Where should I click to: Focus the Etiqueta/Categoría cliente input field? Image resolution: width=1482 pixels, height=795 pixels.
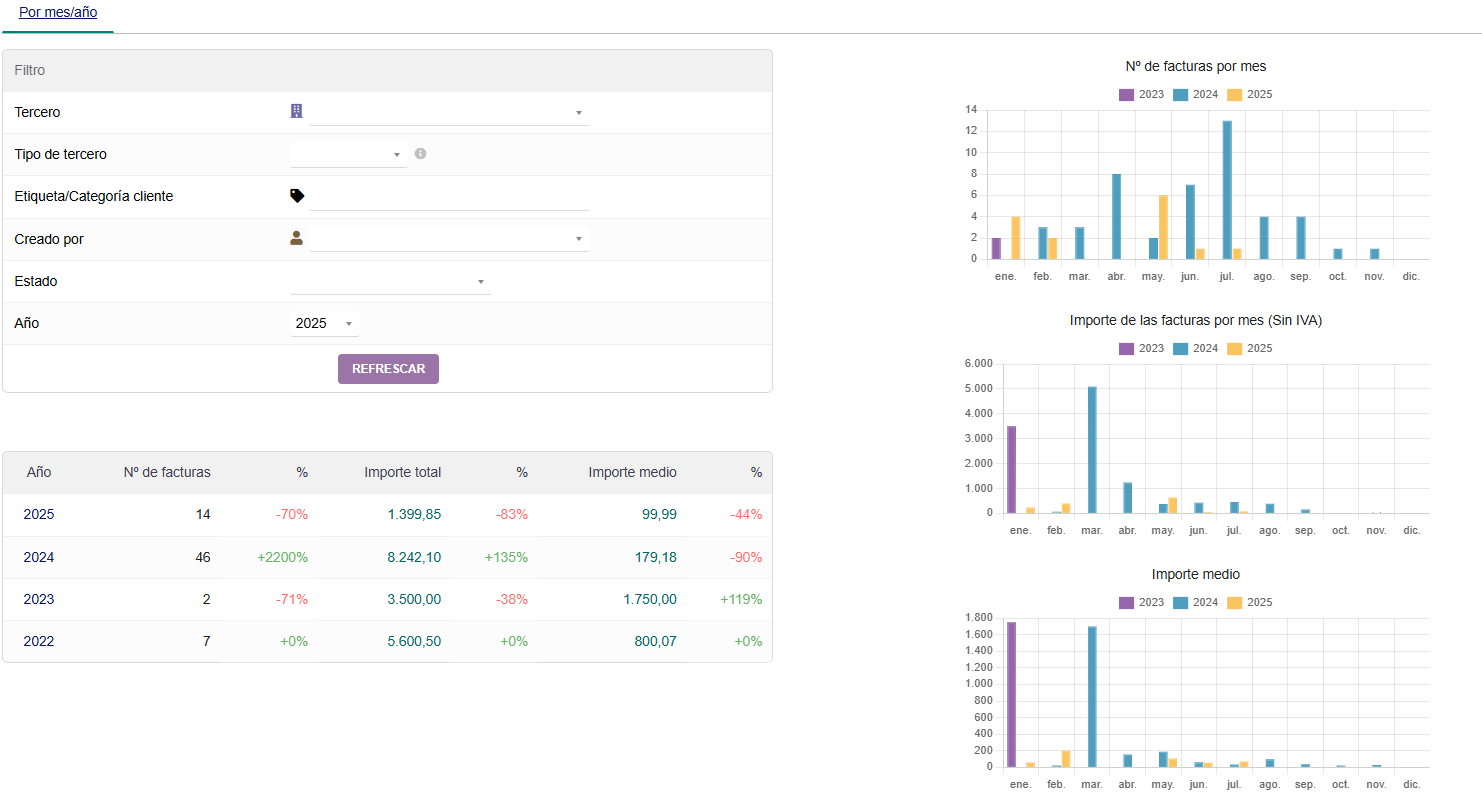pyautogui.click(x=449, y=197)
